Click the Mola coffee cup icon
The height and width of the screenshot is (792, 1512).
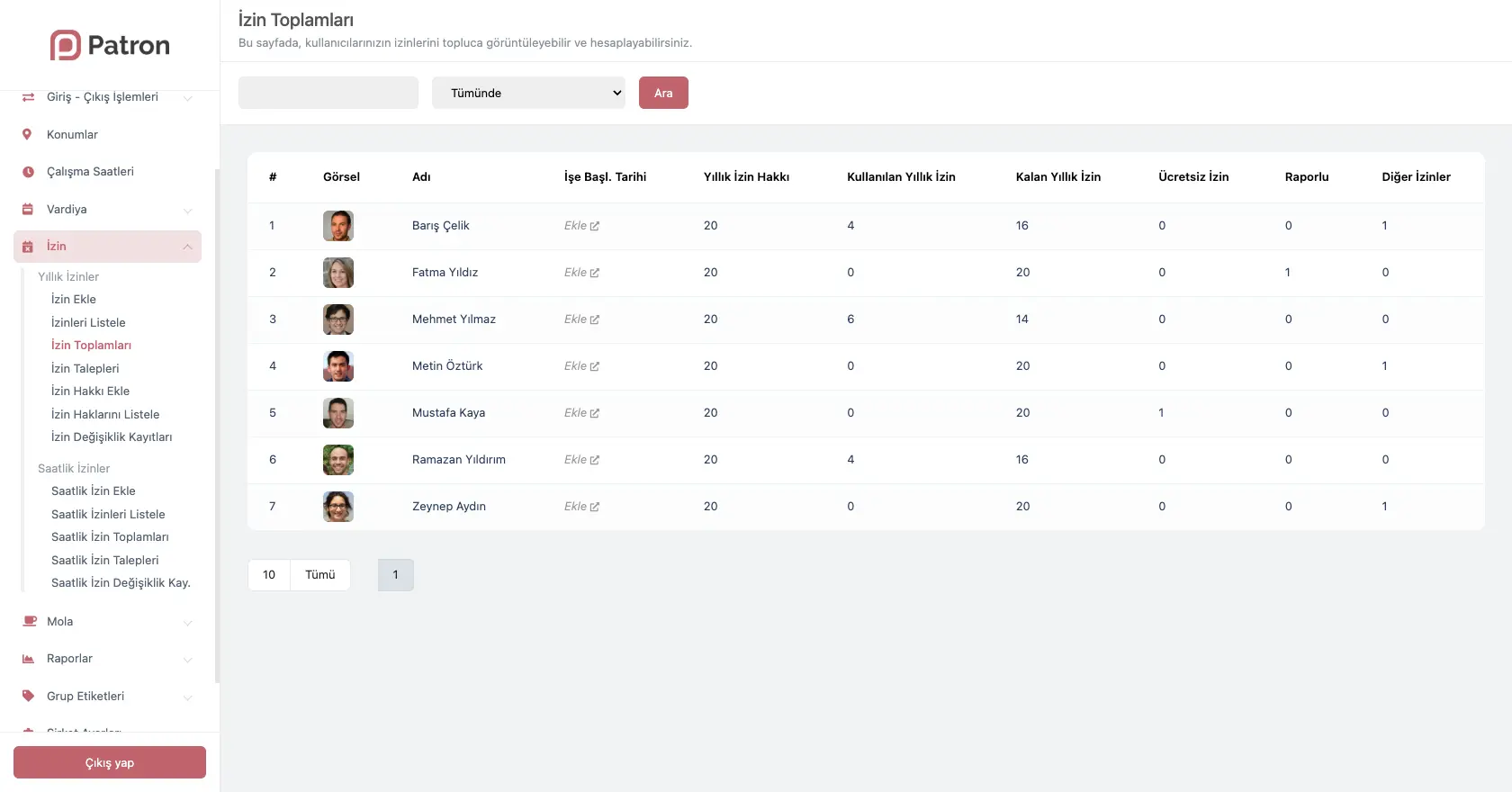click(29, 621)
